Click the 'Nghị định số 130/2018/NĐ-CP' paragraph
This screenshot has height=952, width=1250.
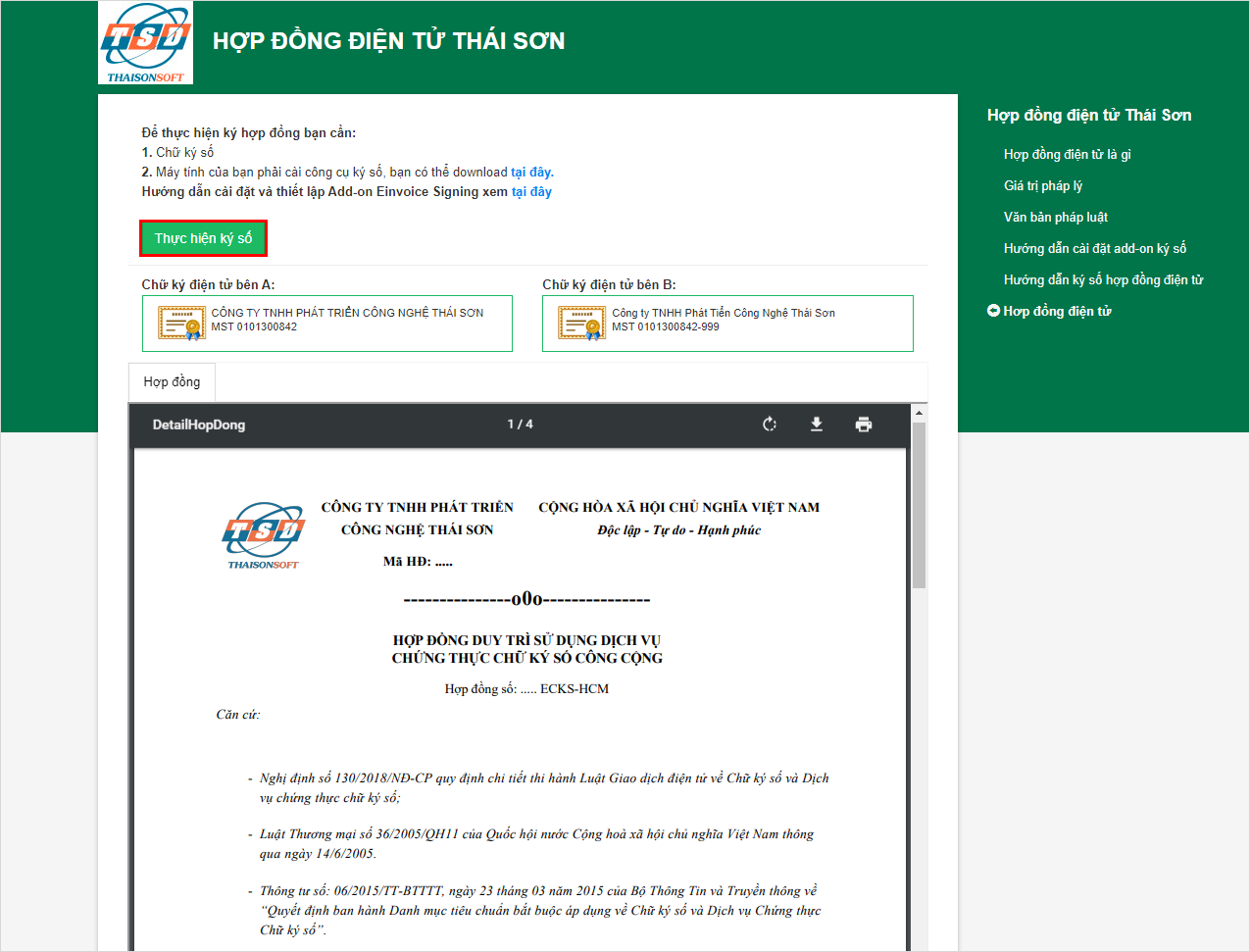click(x=544, y=788)
